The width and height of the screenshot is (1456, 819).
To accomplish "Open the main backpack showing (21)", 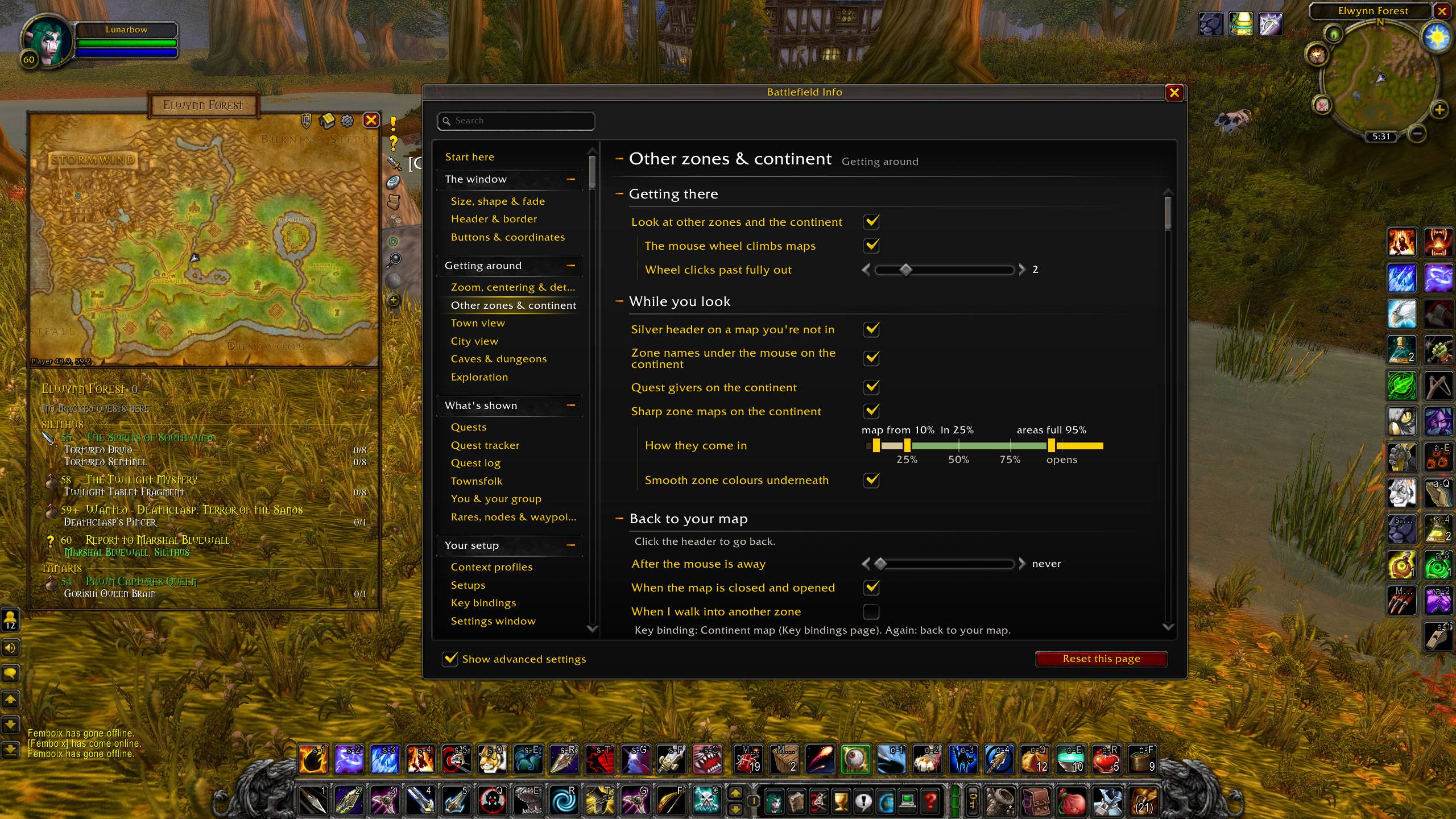I will click(1144, 801).
